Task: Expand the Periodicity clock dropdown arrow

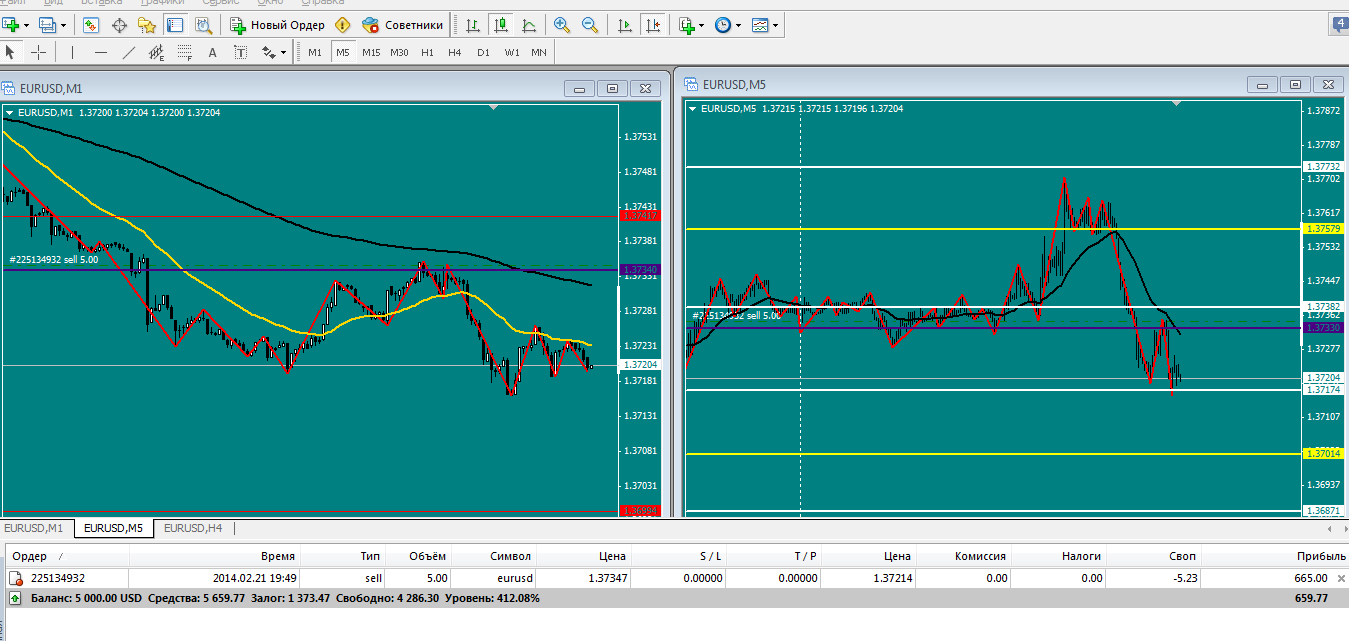Action: (738, 25)
